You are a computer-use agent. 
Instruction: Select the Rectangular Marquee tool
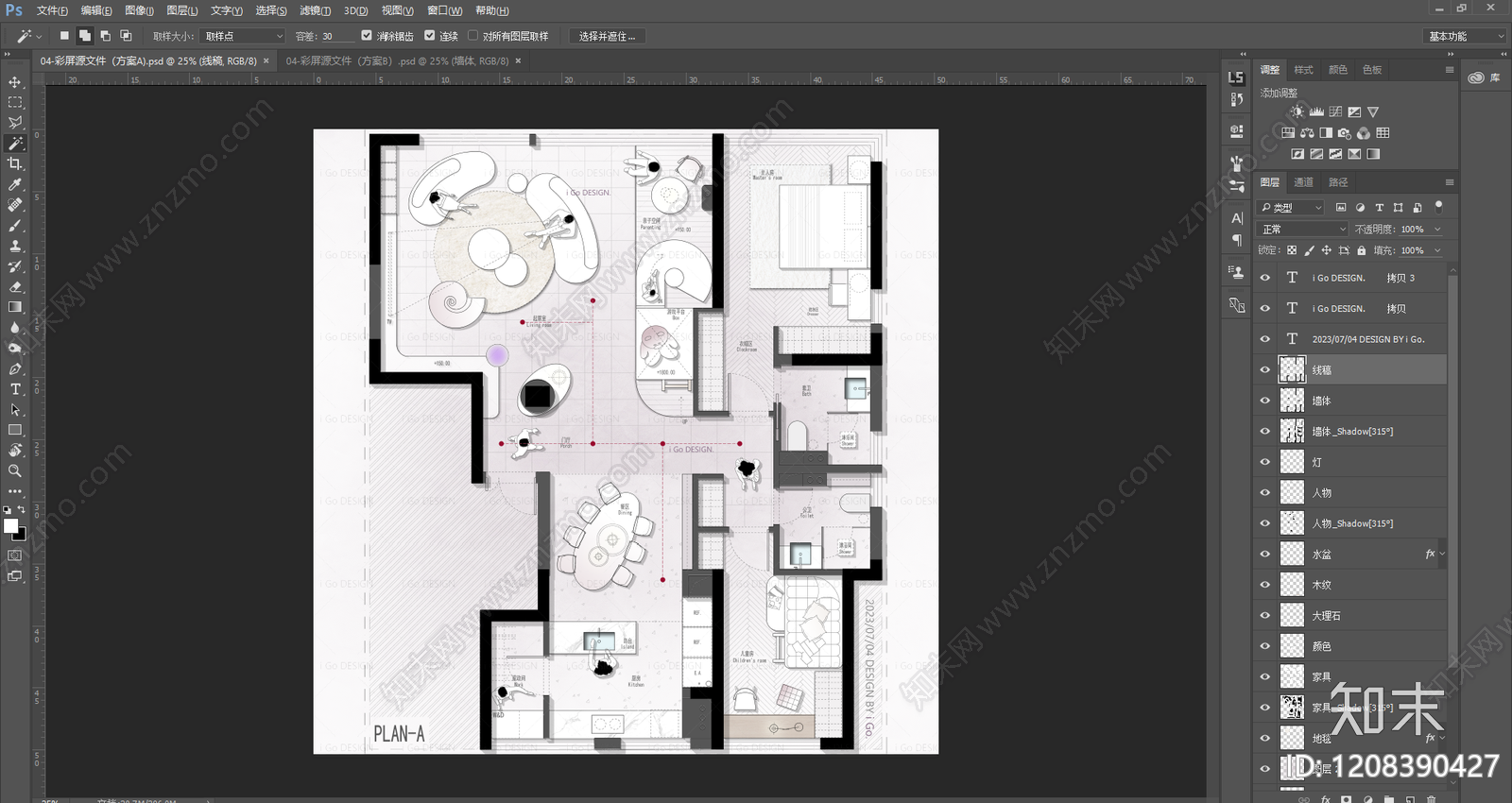15,102
